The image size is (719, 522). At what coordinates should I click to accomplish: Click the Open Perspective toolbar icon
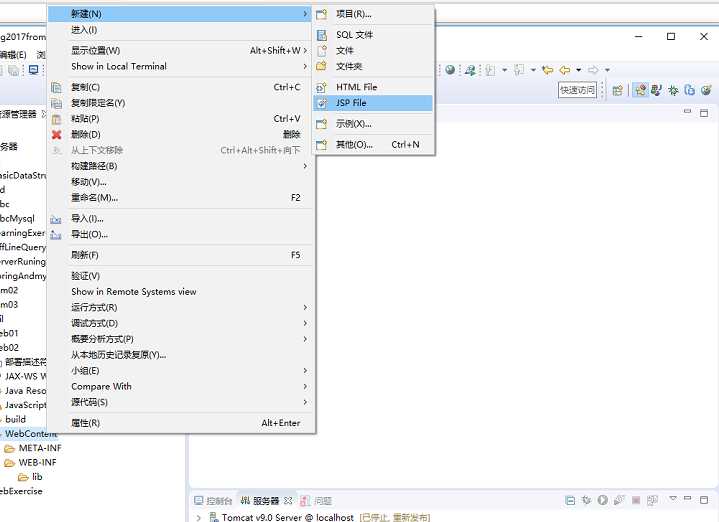click(x=618, y=90)
